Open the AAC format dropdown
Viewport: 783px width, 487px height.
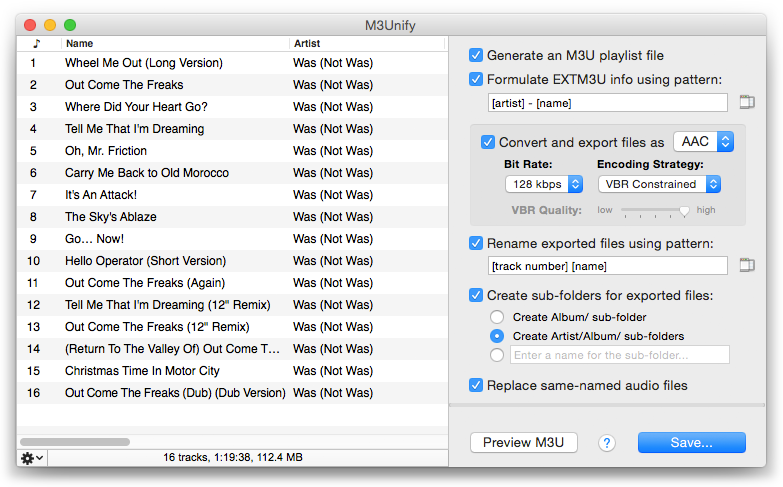(x=704, y=142)
